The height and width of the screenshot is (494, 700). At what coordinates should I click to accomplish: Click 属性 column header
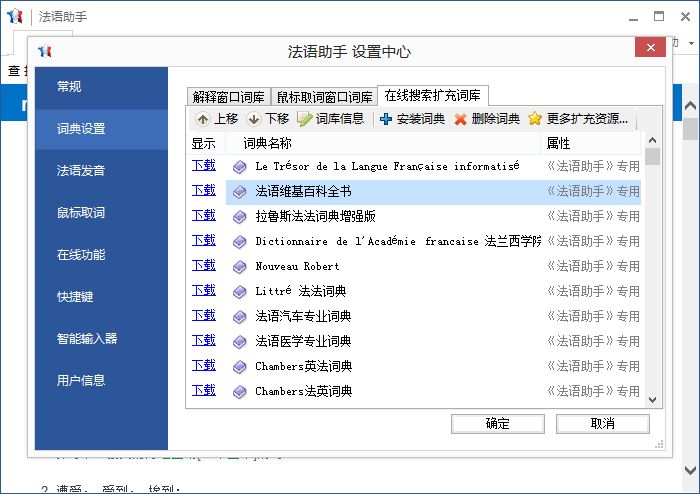coord(591,143)
